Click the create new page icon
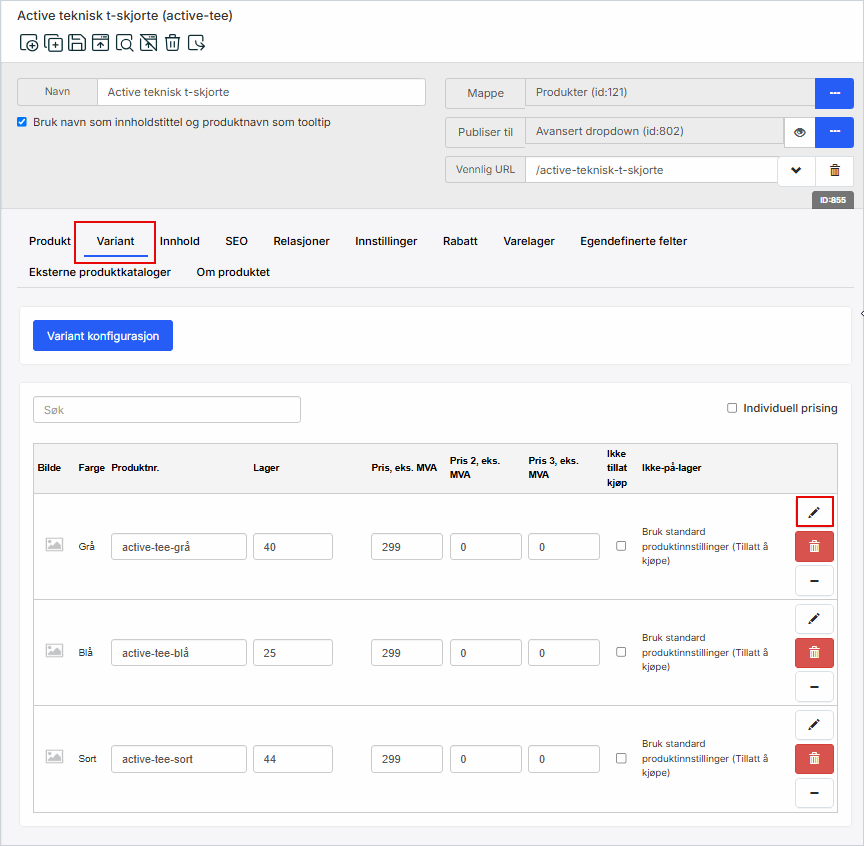 [x=29, y=42]
